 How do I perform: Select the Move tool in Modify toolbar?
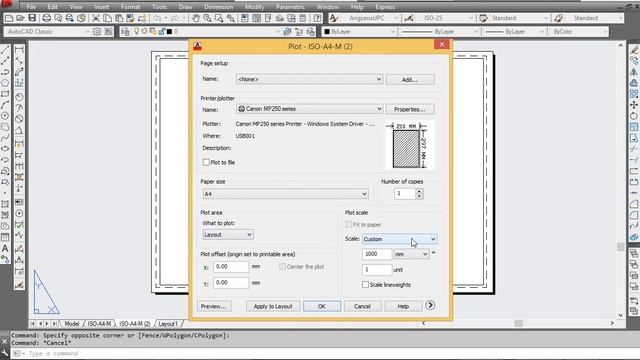click(634, 105)
